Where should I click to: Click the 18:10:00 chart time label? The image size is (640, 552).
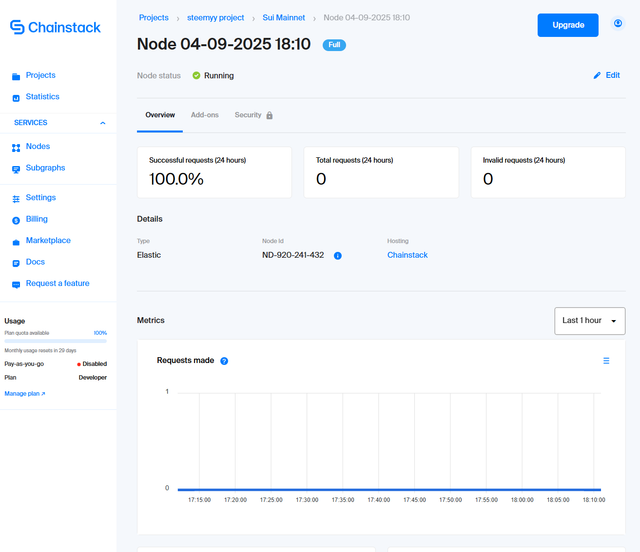(x=594, y=500)
